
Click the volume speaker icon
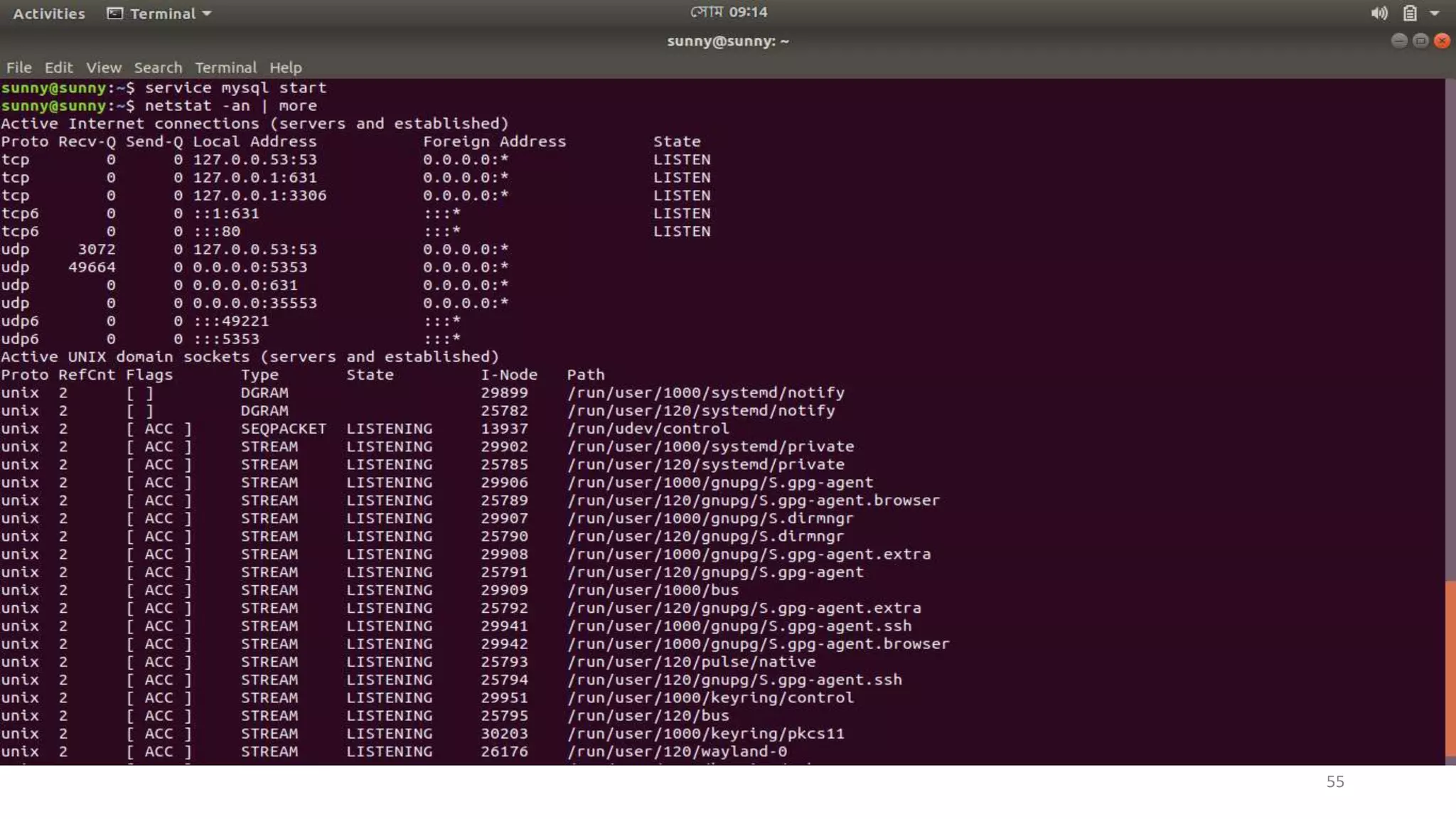(1379, 13)
